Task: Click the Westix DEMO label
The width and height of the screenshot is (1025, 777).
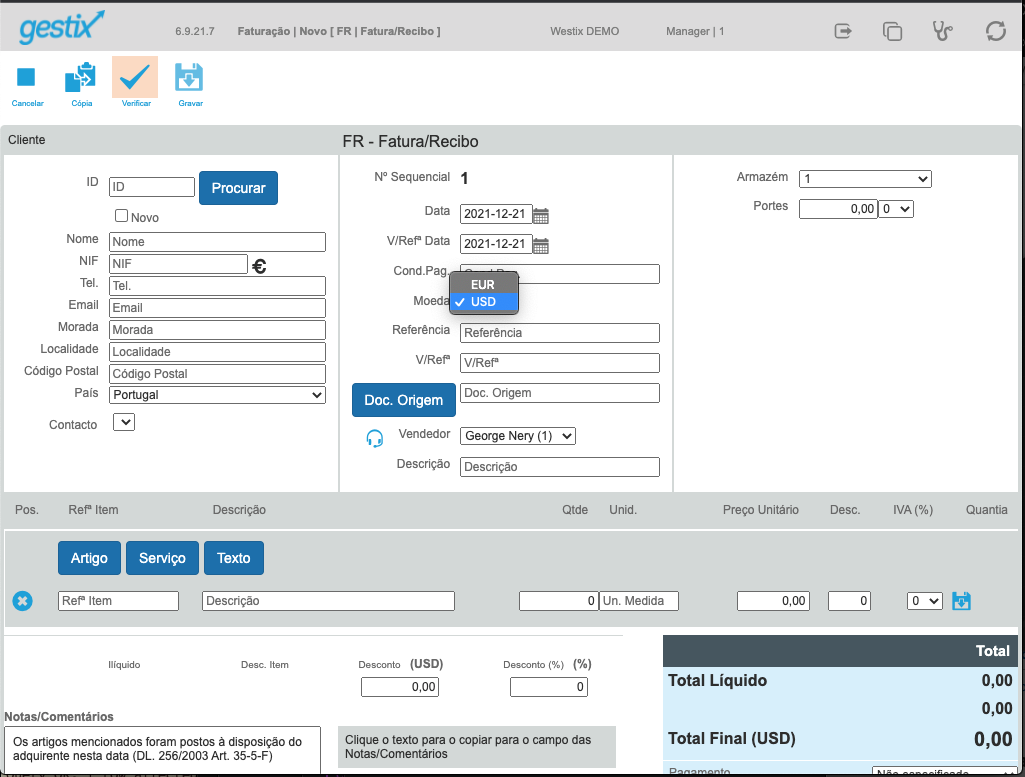Action: pos(584,31)
